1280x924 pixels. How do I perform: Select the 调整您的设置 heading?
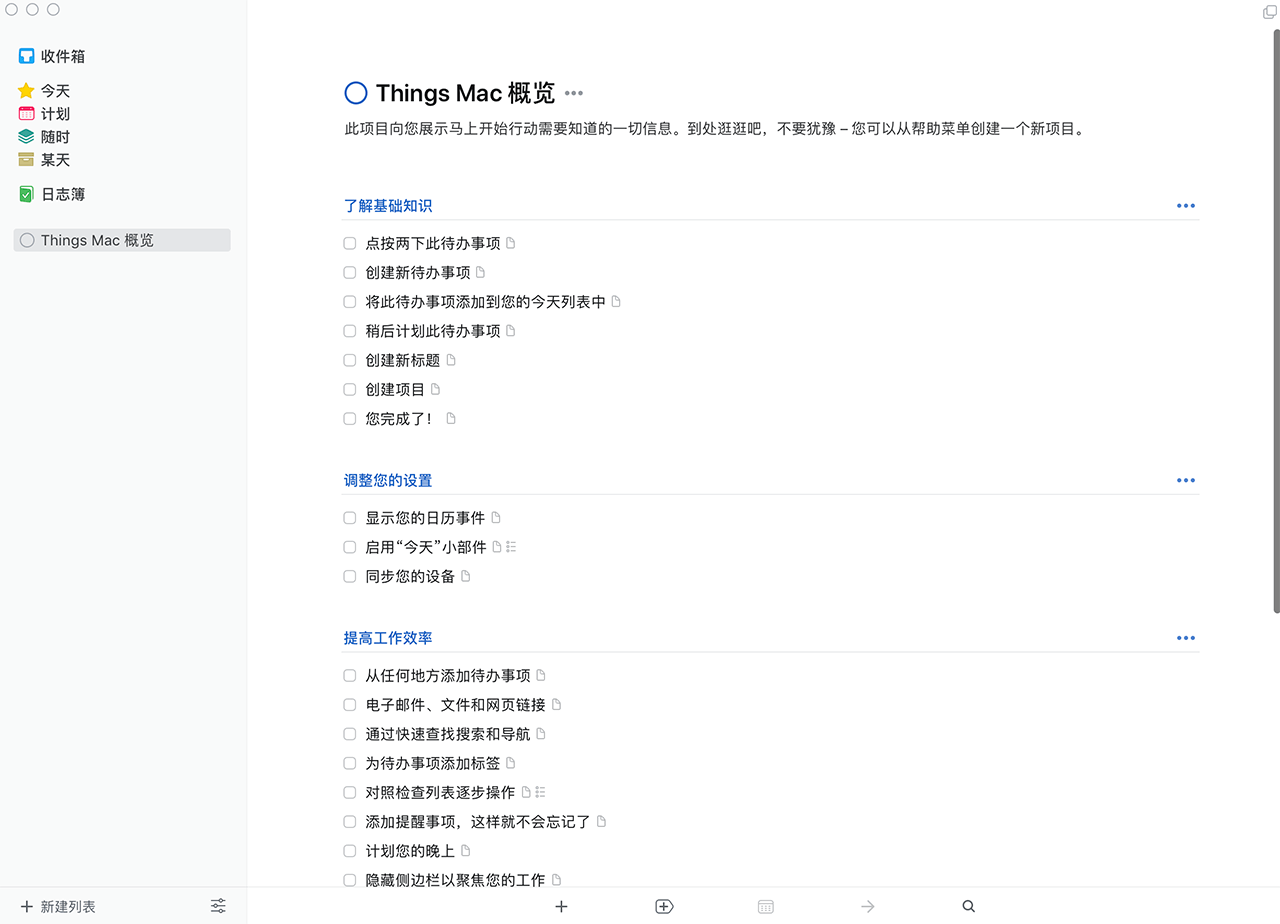pos(388,480)
